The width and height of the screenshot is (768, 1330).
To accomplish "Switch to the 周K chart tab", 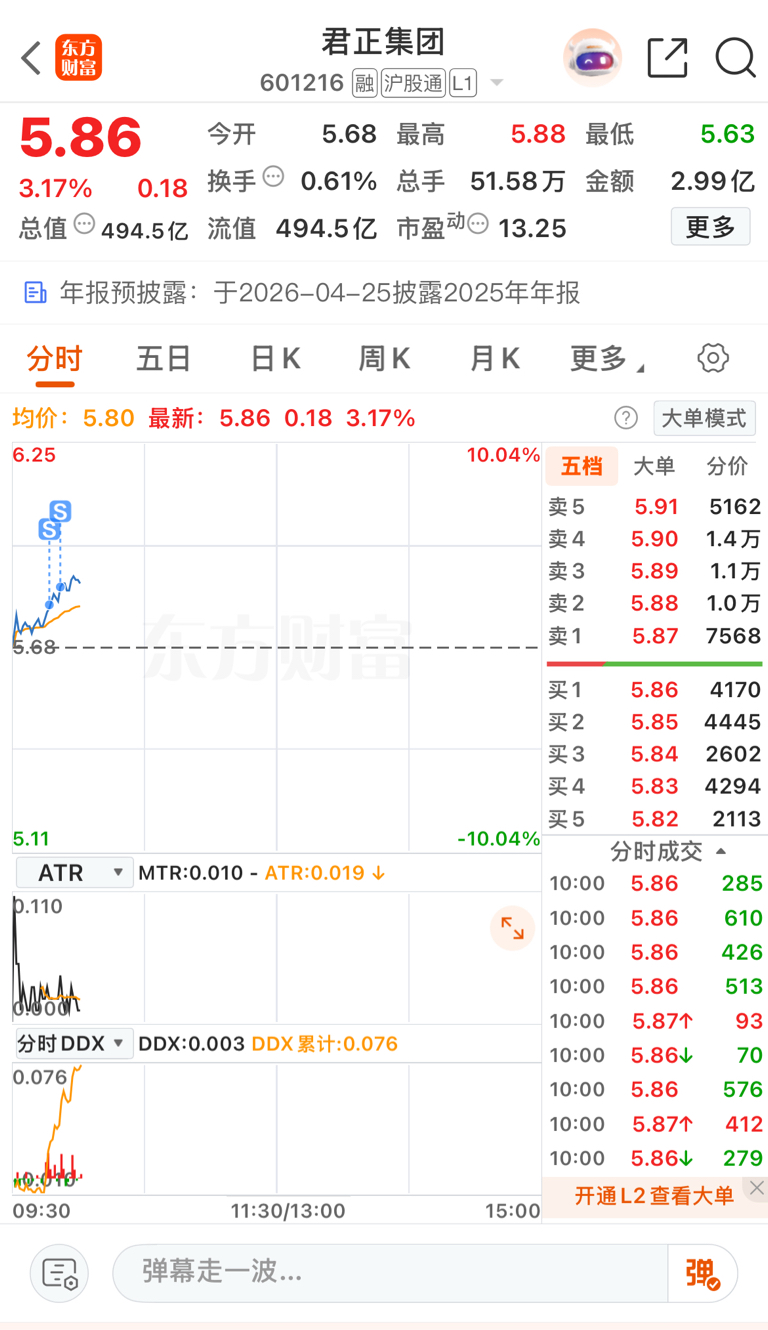I will (385, 358).
